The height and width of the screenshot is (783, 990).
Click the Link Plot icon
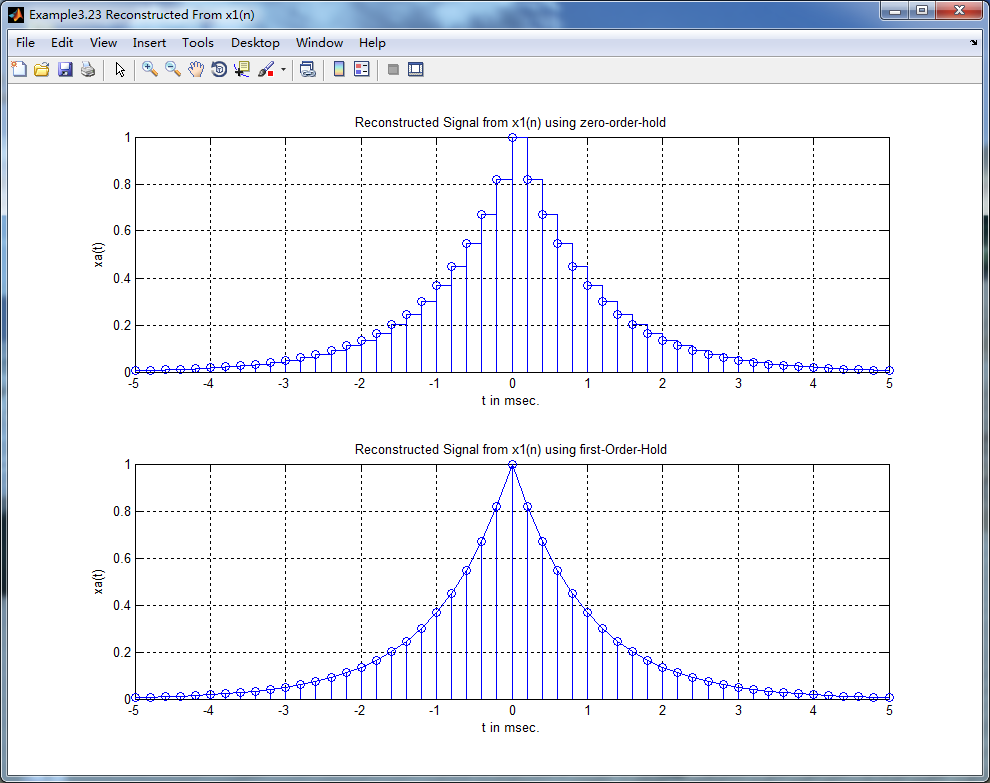[307, 69]
